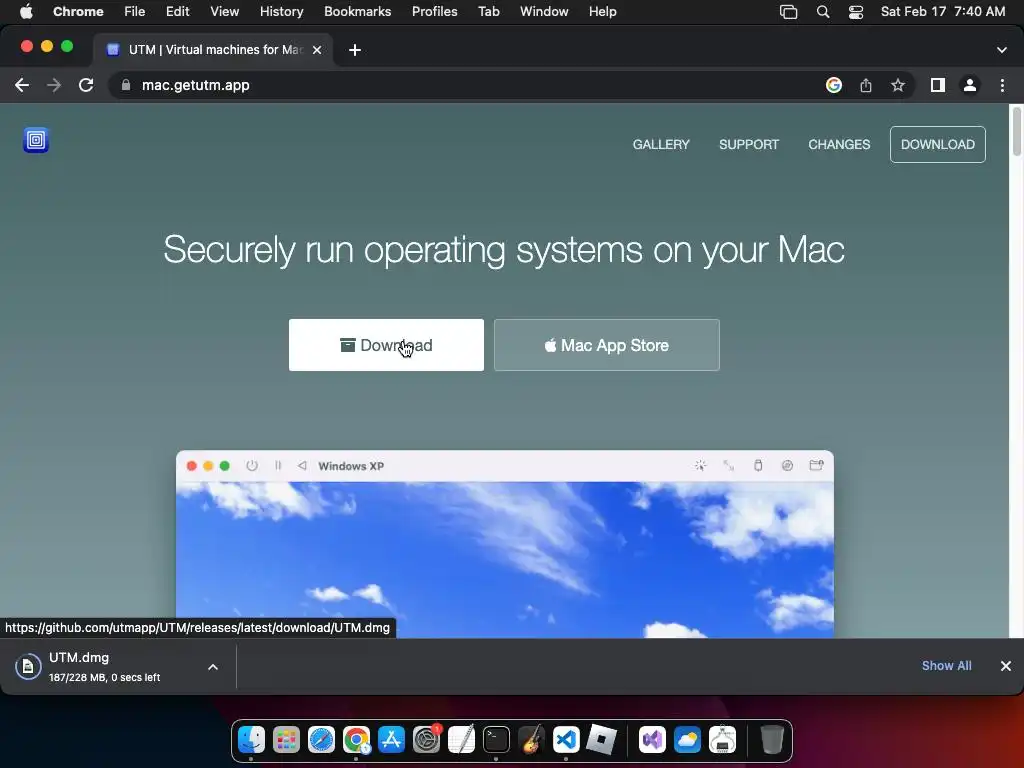Go back to the previous page
The height and width of the screenshot is (768, 1024).
(22, 85)
